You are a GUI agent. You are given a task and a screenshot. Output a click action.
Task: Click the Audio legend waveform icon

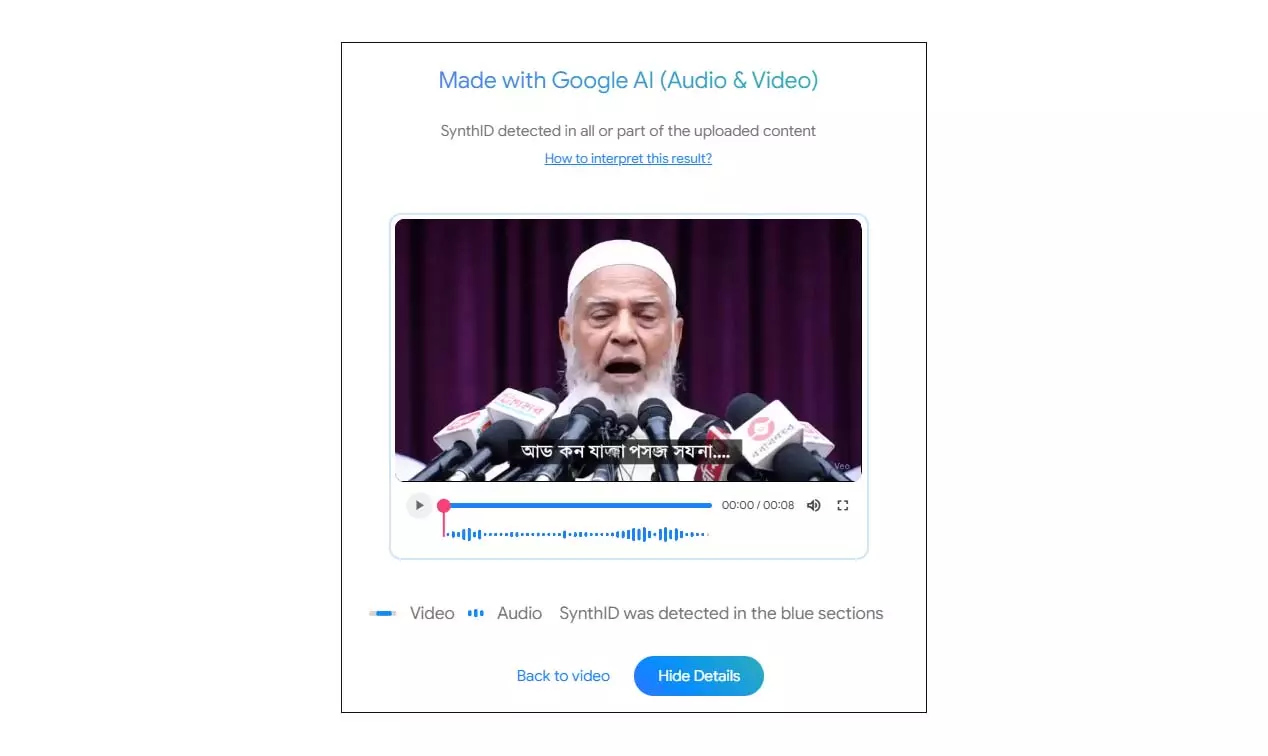pyautogui.click(x=476, y=613)
